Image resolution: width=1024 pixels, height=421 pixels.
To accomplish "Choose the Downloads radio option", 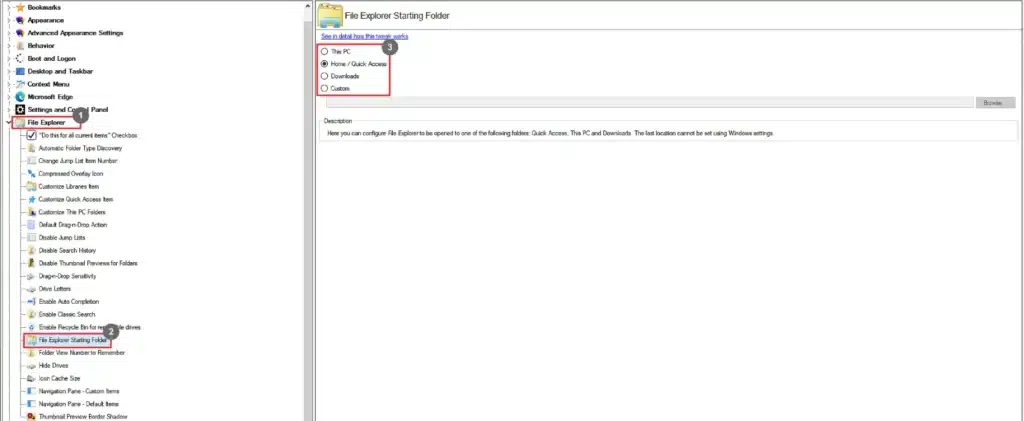I will (x=325, y=76).
